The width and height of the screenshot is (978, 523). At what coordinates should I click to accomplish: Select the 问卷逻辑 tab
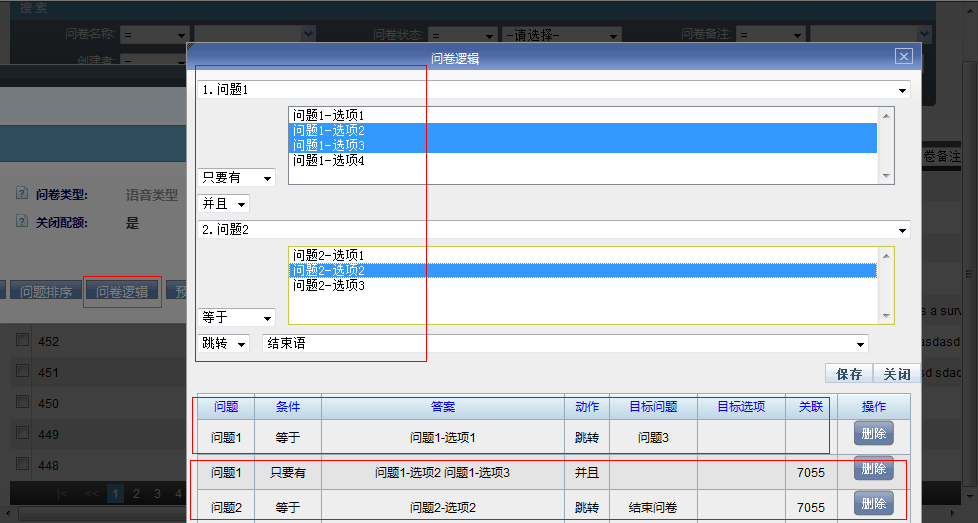(x=122, y=292)
